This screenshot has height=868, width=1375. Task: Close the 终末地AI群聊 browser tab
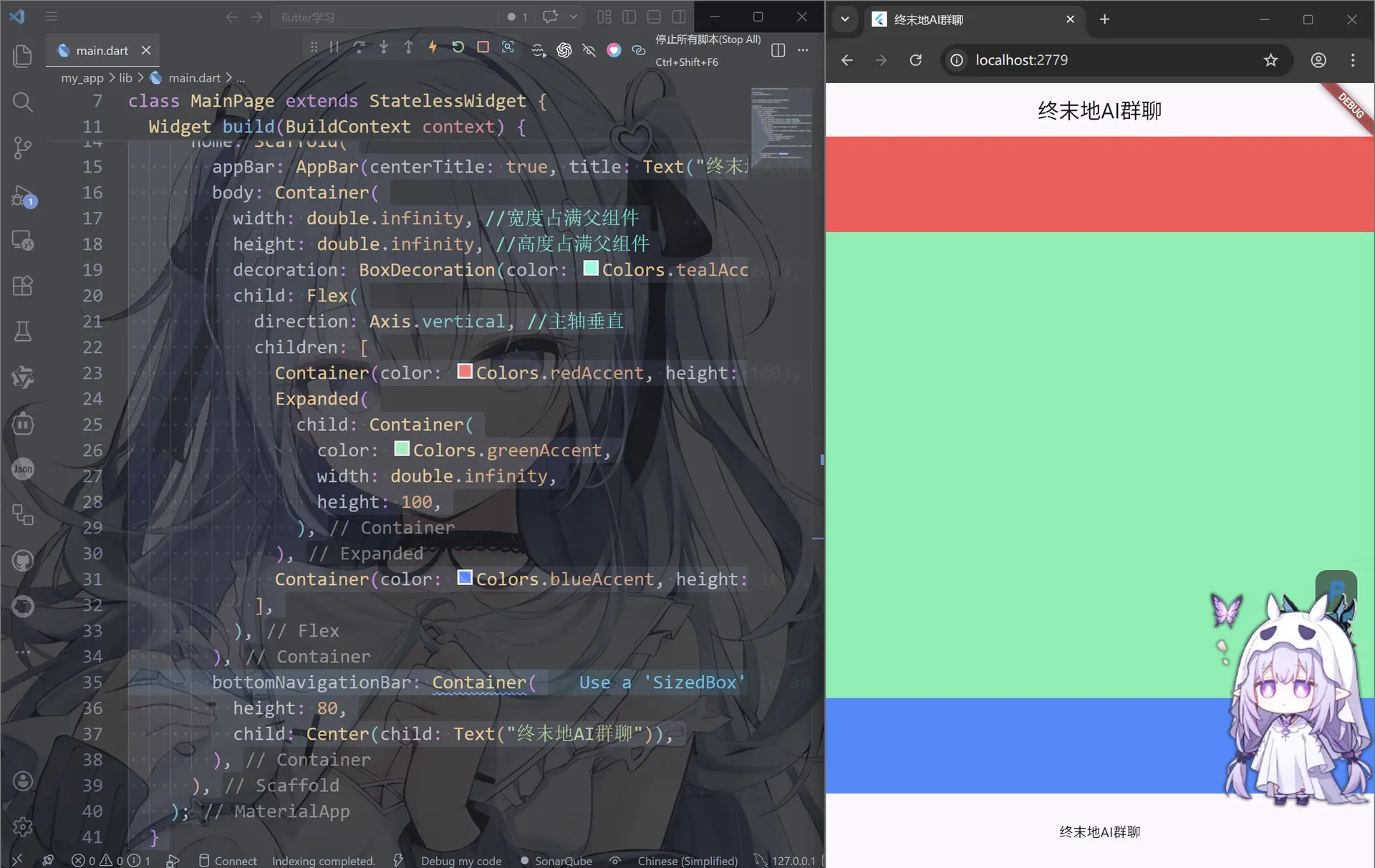pos(1070,19)
